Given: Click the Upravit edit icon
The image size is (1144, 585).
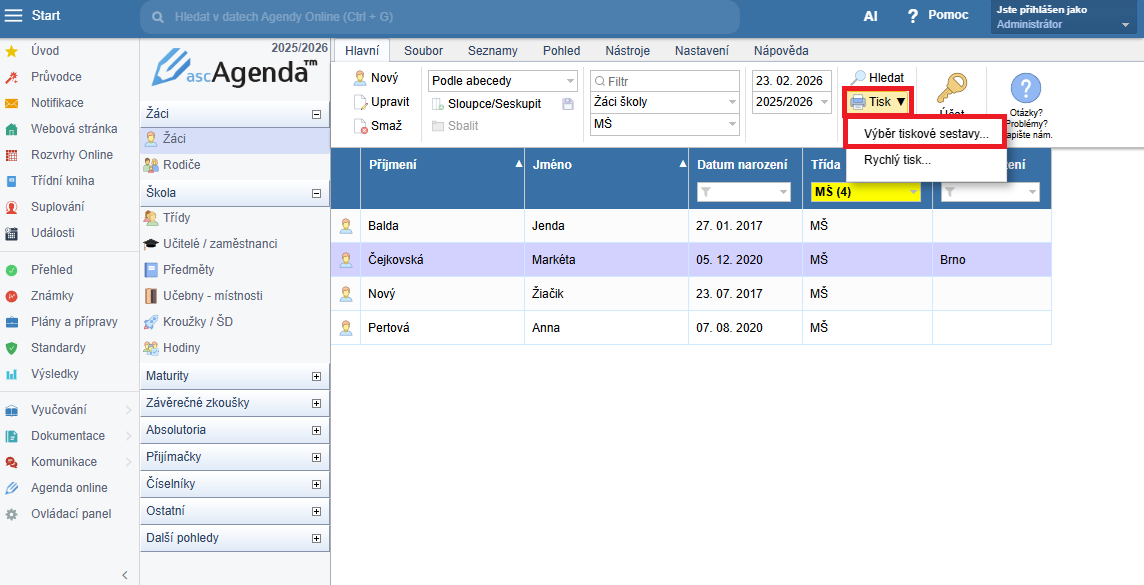Looking at the screenshot, I should pos(360,102).
